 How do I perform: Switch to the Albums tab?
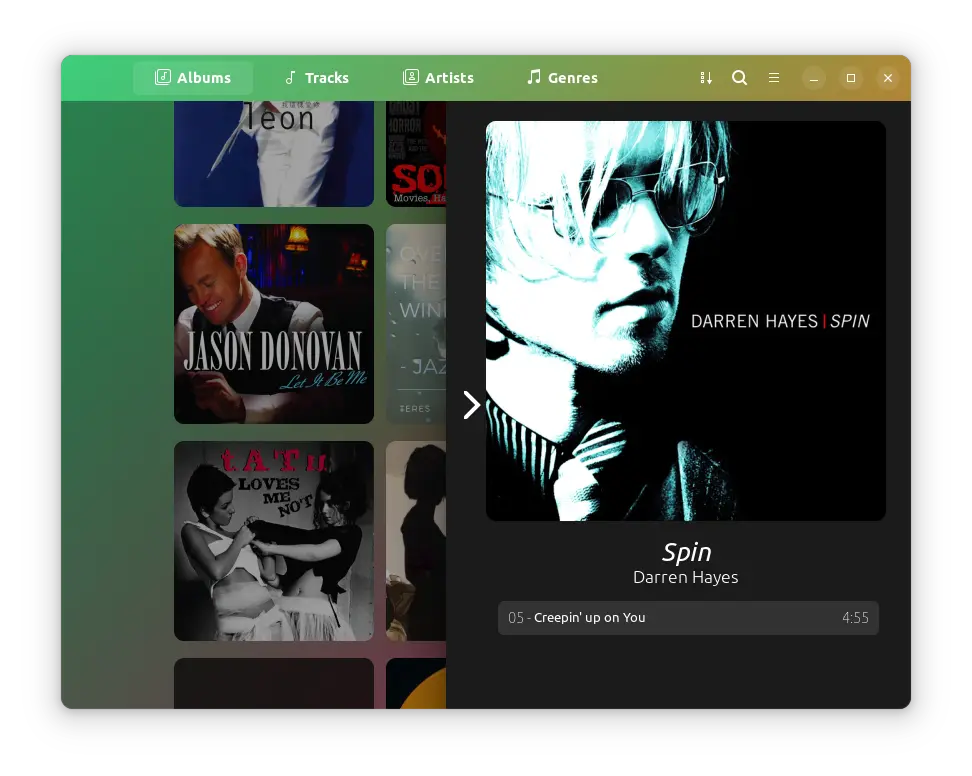click(193, 78)
